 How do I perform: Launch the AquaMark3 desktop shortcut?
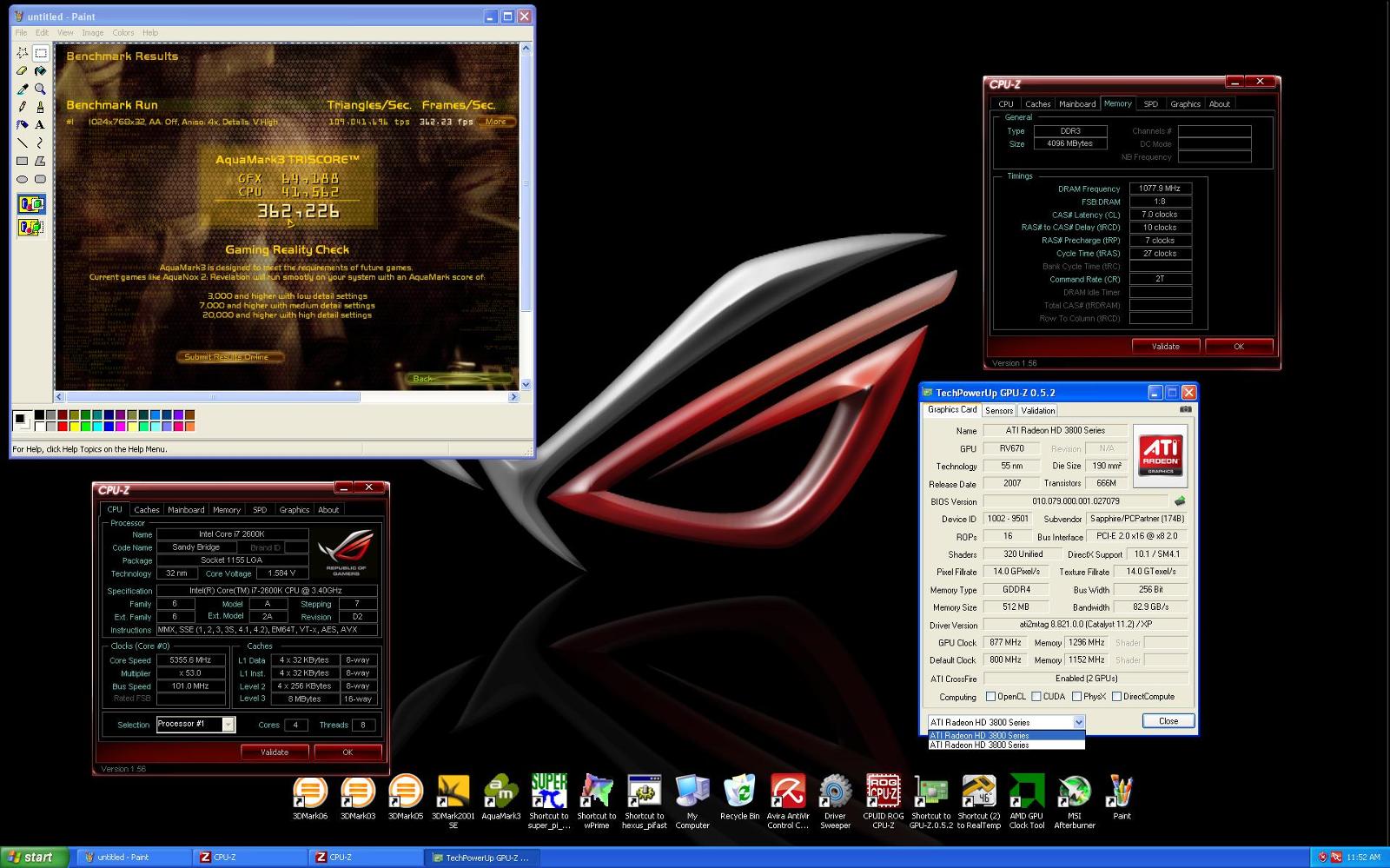(x=501, y=798)
